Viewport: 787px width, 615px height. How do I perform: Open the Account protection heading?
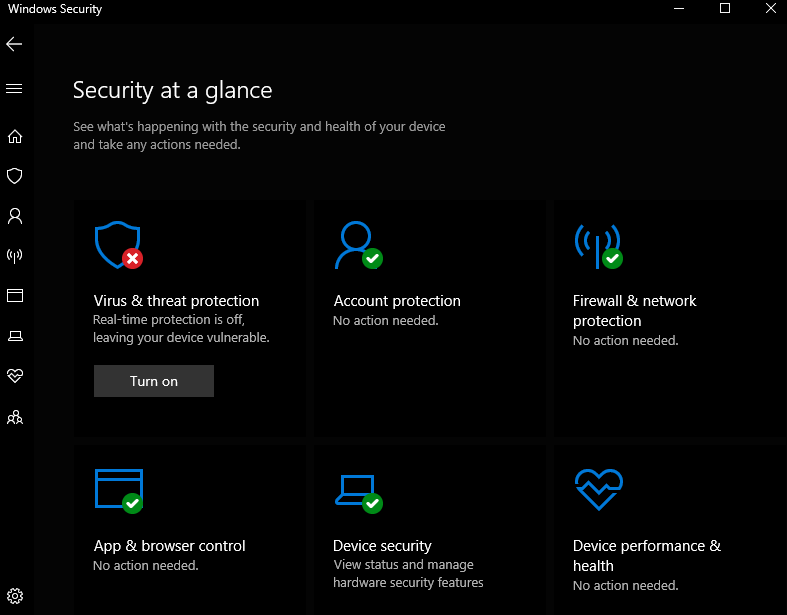pos(397,301)
